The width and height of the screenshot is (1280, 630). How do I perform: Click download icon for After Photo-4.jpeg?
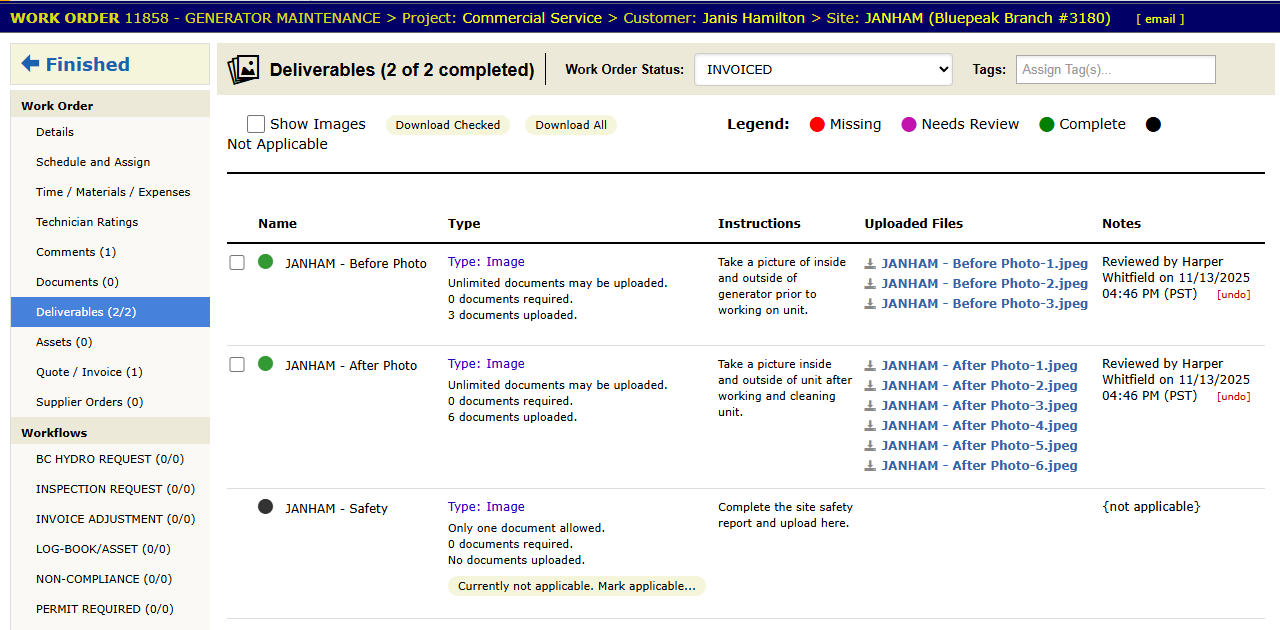coord(870,426)
